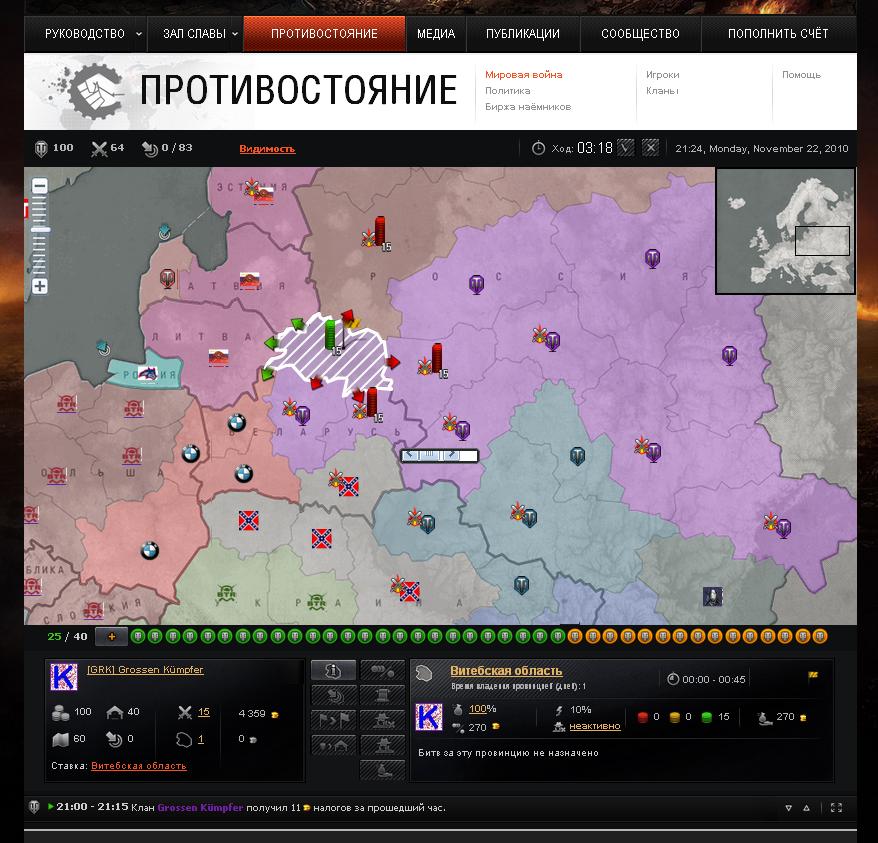Click the map zoom level slider handle
This screenshot has height=843, width=878.
40,230
